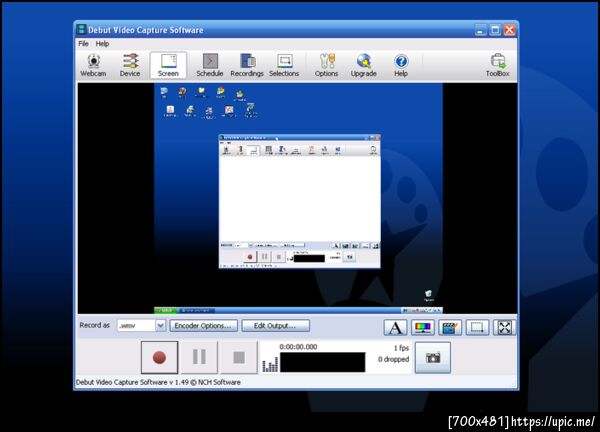Stop the recording
This screenshot has width=600, height=432.
click(239, 357)
